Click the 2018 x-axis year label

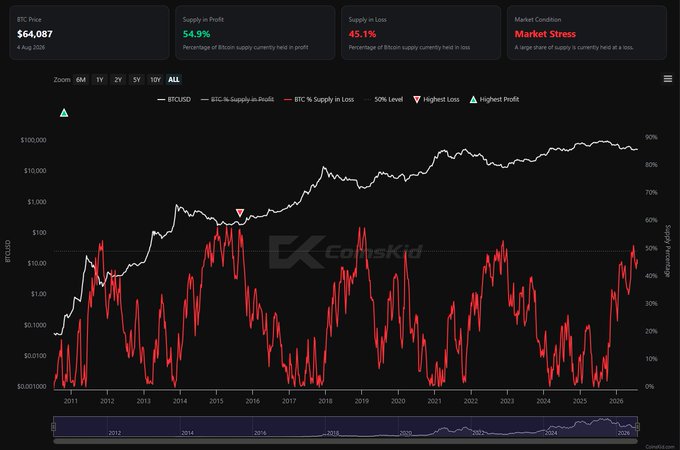pyautogui.click(x=325, y=401)
